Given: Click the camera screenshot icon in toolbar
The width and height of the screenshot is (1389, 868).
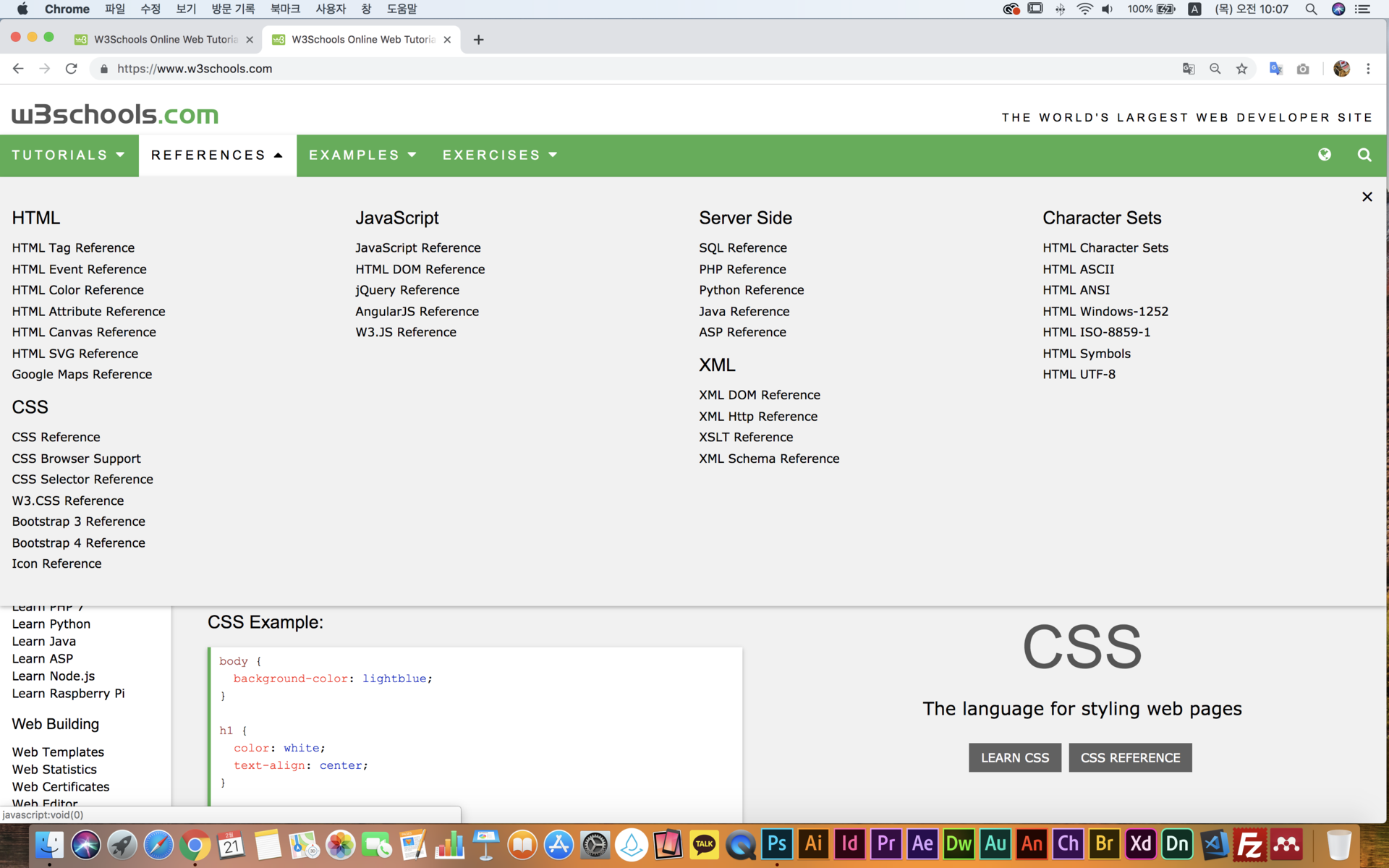Looking at the screenshot, I should coord(1303,69).
